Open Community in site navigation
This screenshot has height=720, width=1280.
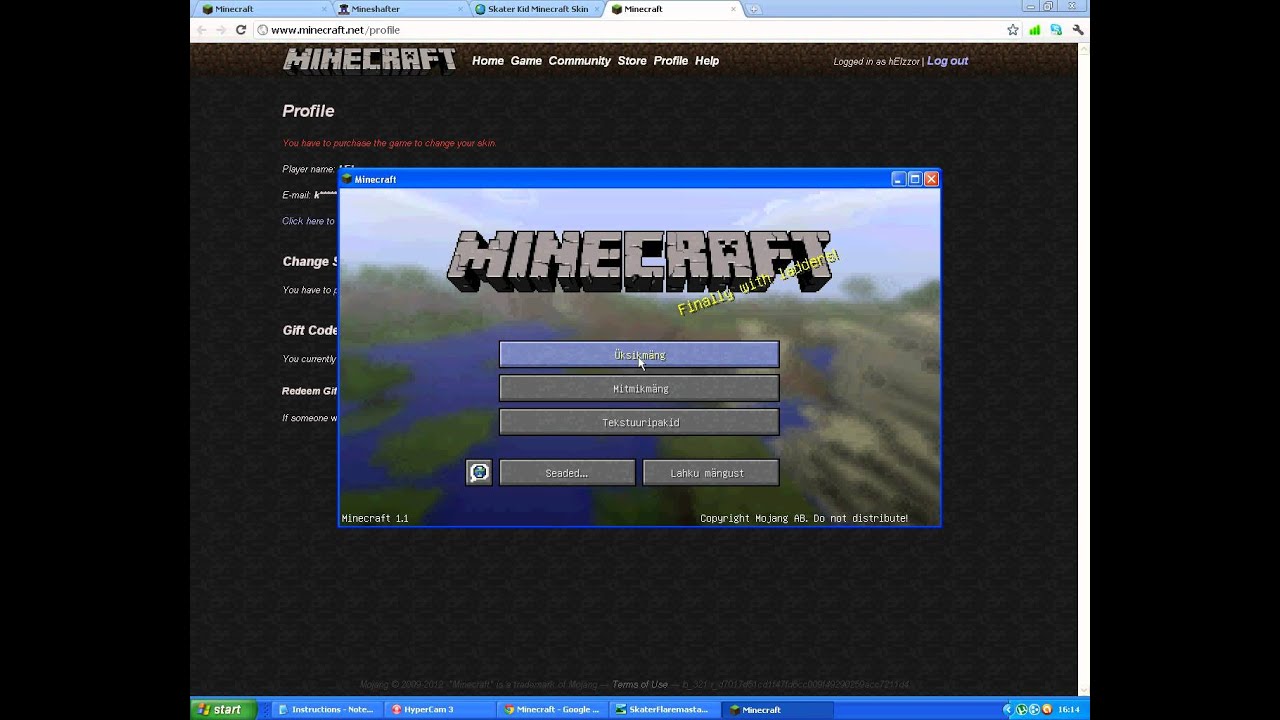[579, 61]
